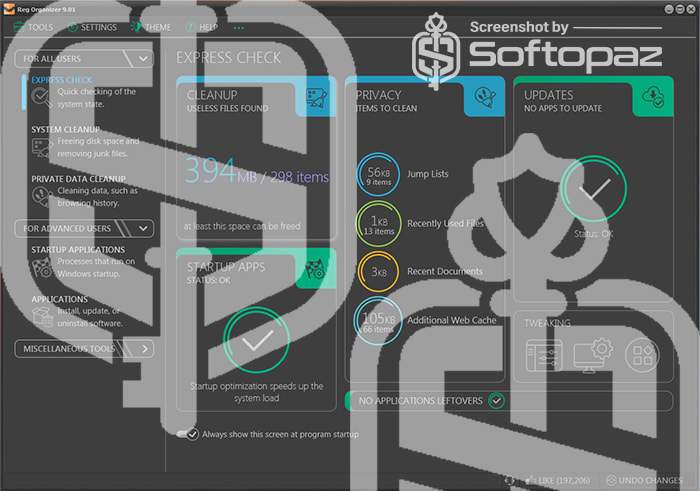Toggle Always show this screen at startup
700x491 pixels.
click(x=187, y=434)
